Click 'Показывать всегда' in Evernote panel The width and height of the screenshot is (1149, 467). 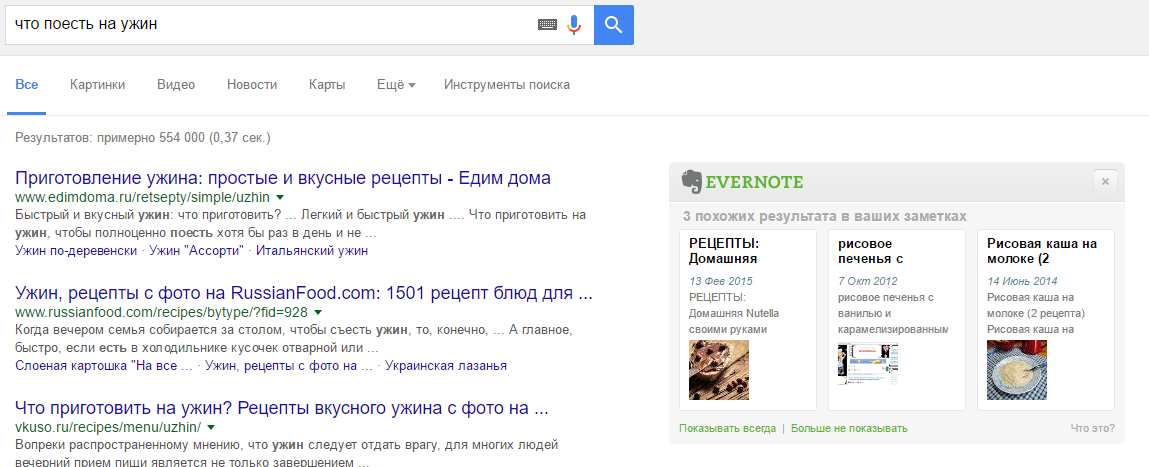click(x=728, y=429)
